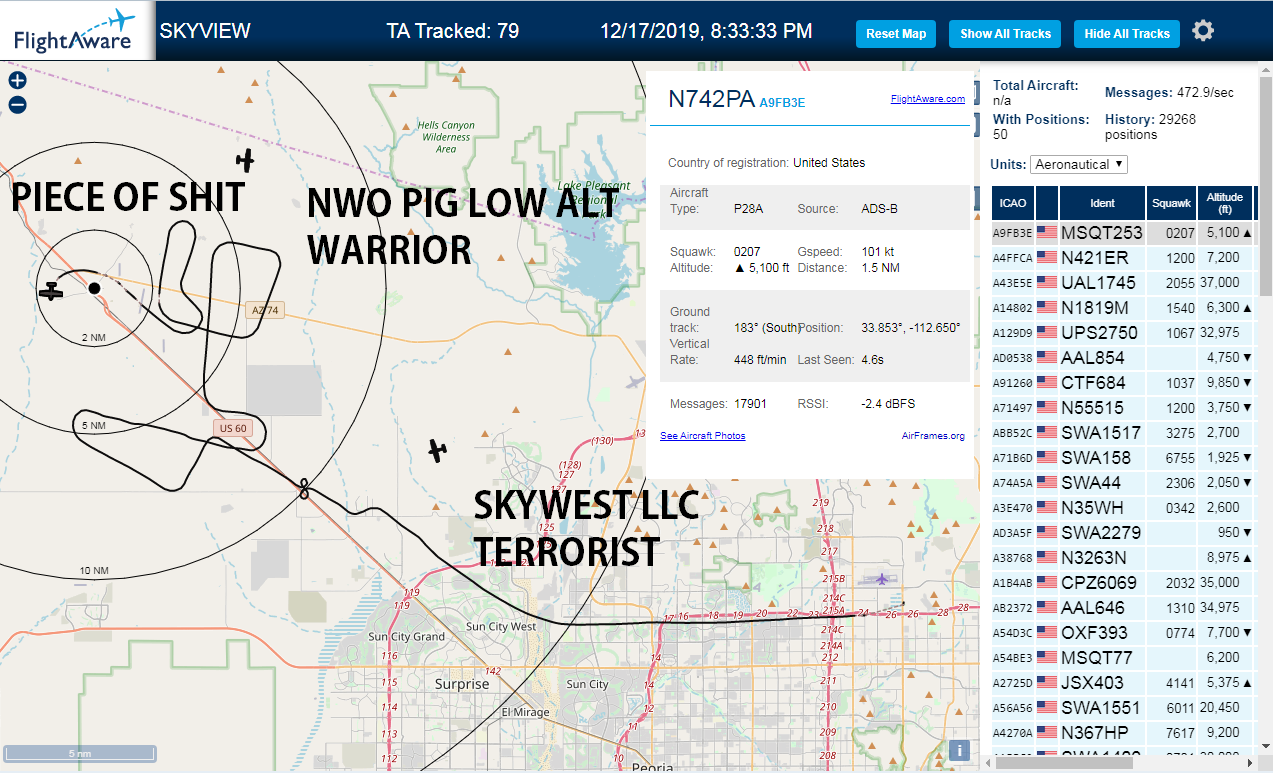Sort table by Squawk column header
This screenshot has height=773, width=1273.
[1171, 203]
